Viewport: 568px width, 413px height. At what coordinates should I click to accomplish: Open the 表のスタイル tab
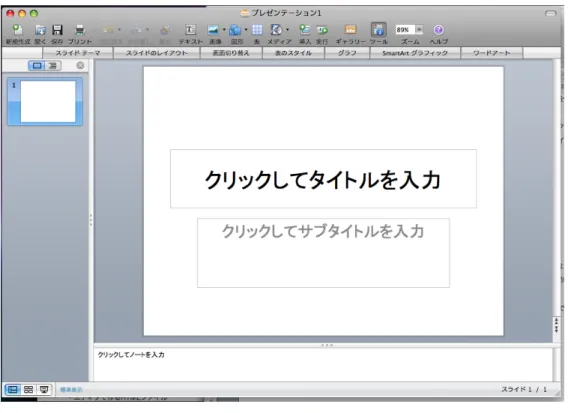(x=293, y=53)
